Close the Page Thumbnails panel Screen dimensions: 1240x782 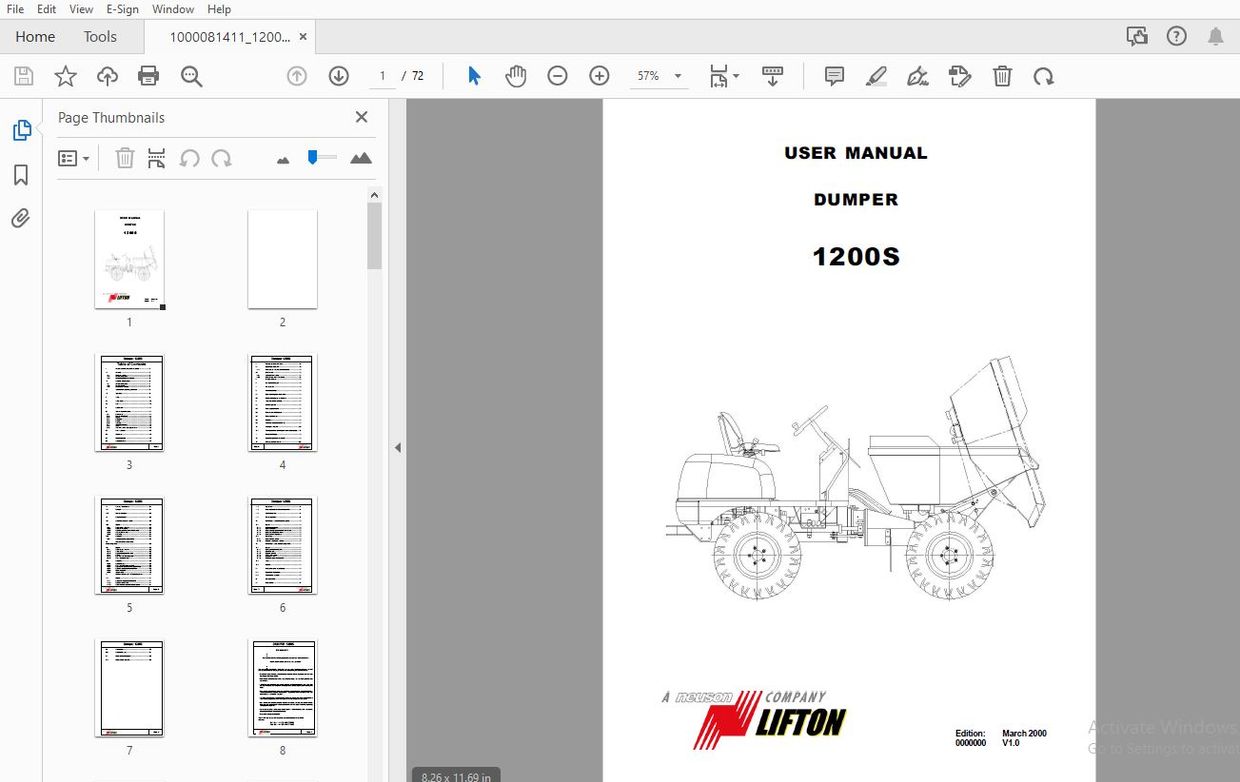361,117
